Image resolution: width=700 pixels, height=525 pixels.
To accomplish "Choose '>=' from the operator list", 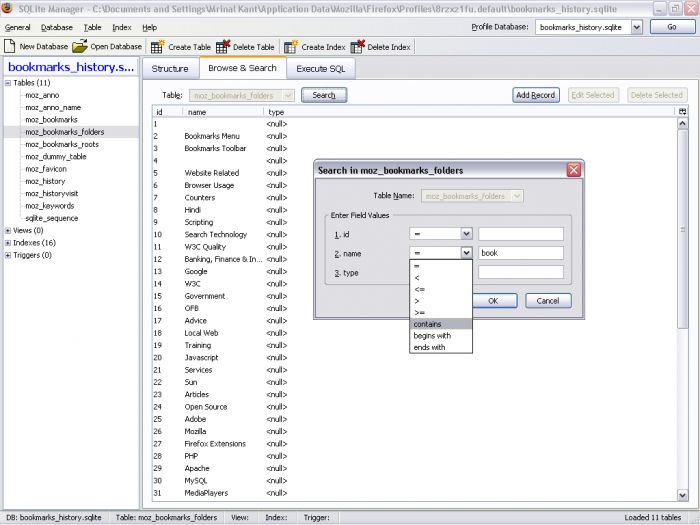I will pyautogui.click(x=441, y=312).
